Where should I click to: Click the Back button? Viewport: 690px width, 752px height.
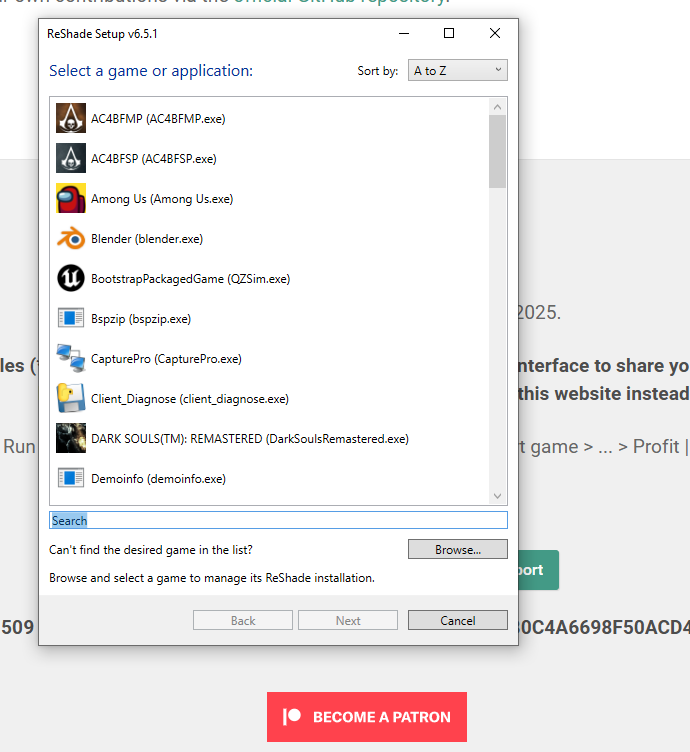click(x=243, y=620)
